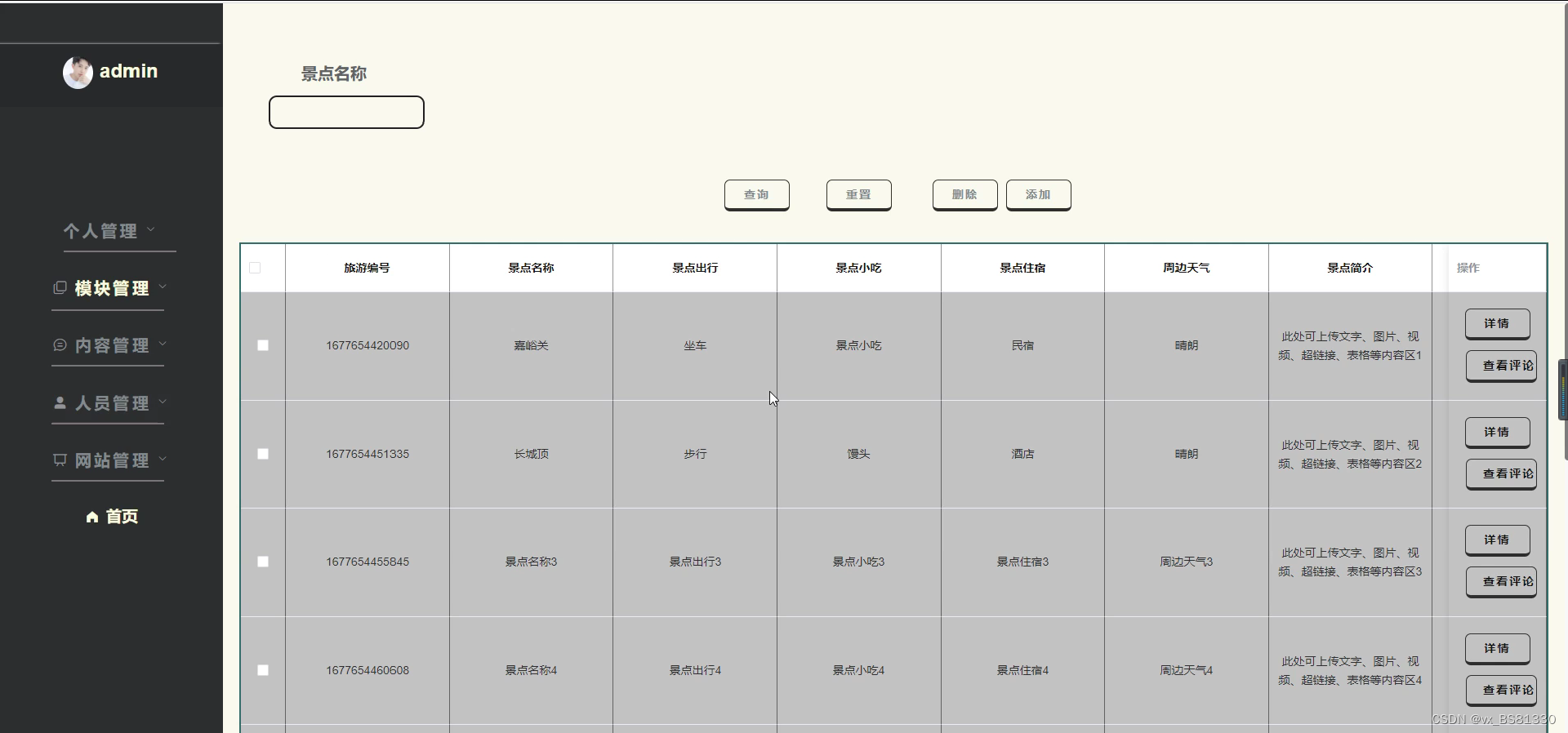Click cell 馒头
Viewport: 1568px width, 733px height.
coord(858,454)
